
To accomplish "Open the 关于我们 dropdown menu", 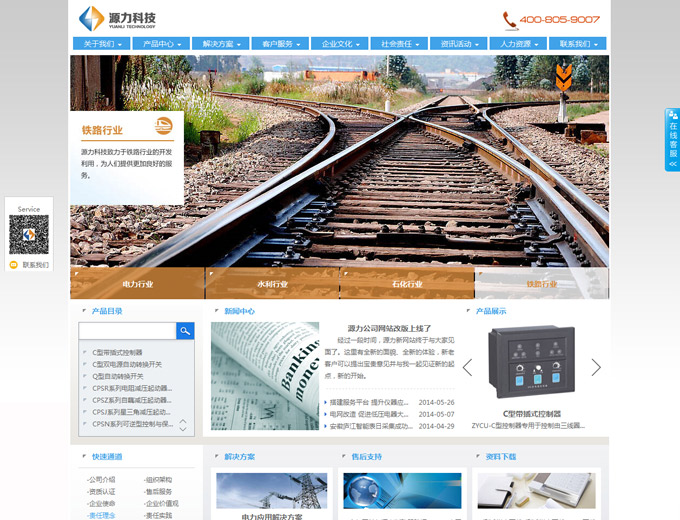I will 102,44.
